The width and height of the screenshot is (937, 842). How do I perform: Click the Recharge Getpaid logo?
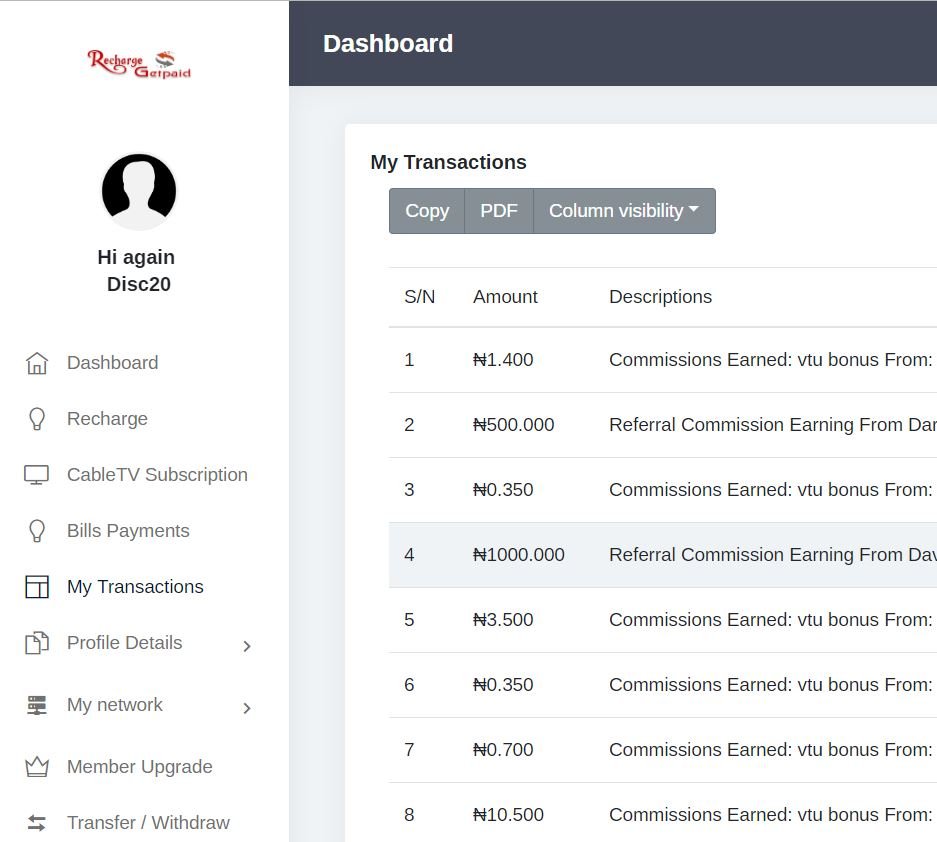coord(139,65)
